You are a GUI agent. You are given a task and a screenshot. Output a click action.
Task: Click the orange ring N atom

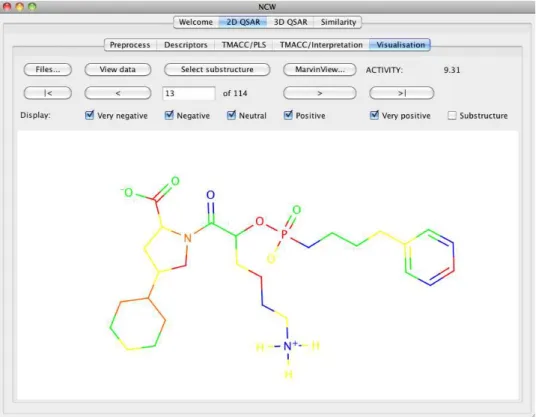coord(187,238)
